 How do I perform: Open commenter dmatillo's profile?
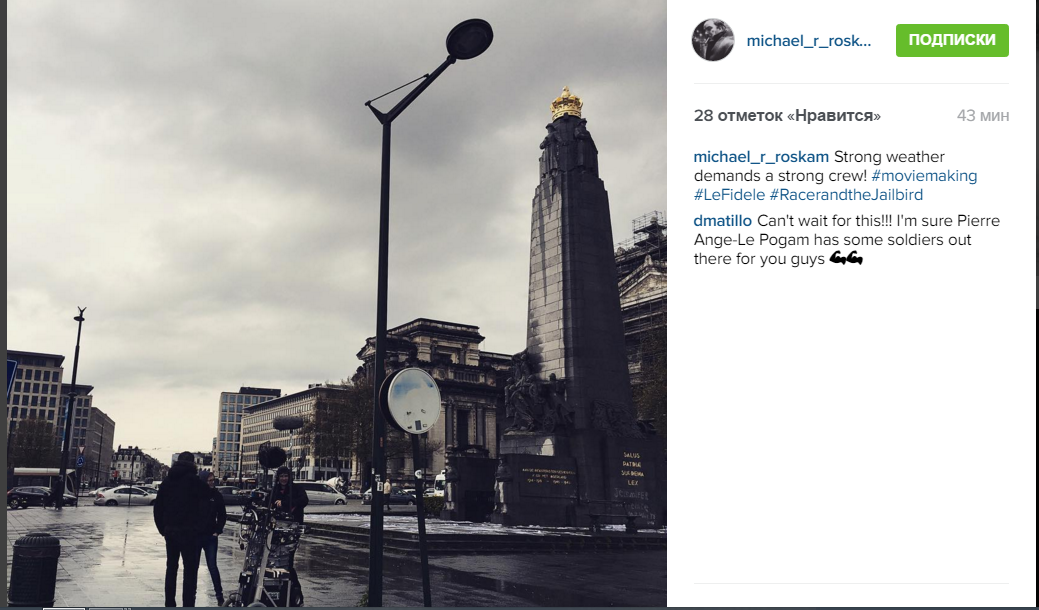click(722, 221)
